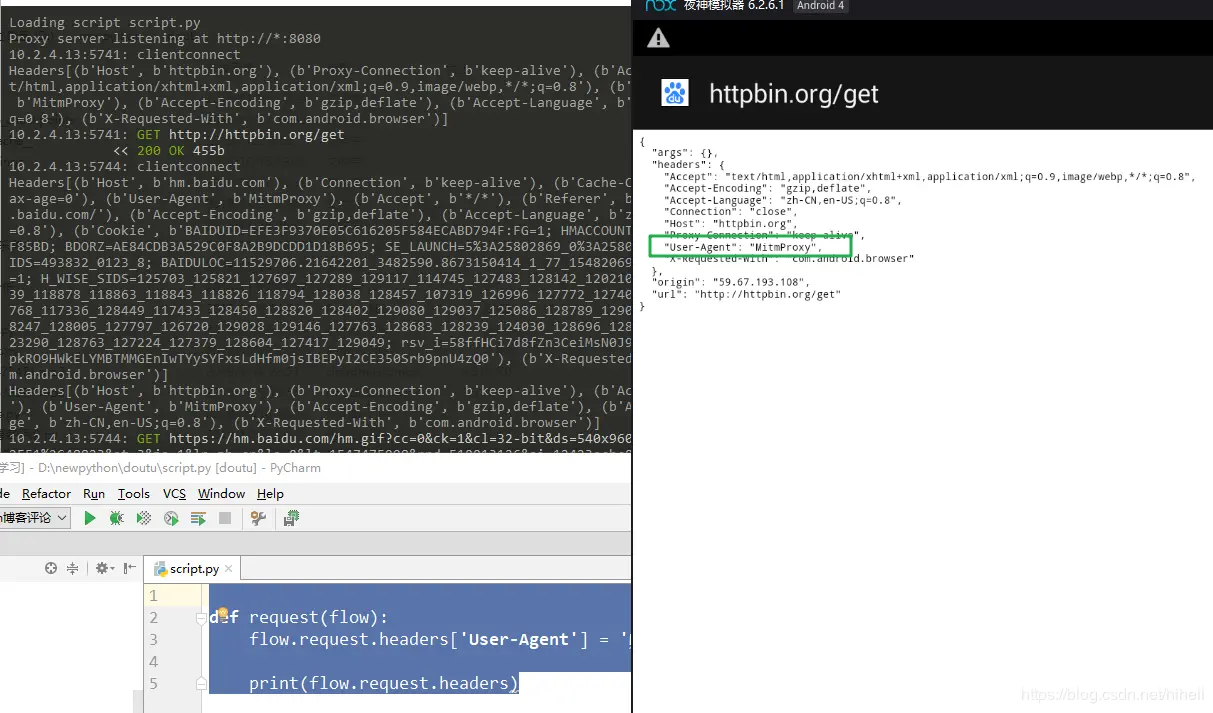Click the Nox logo in emulator title bar
Image resolution: width=1213 pixels, height=713 pixels.
660,5
